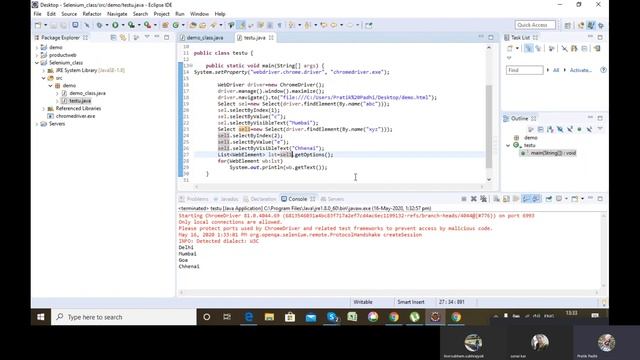Expand the productweb project
This screenshot has height=360, width=640.
click(x=37, y=55)
